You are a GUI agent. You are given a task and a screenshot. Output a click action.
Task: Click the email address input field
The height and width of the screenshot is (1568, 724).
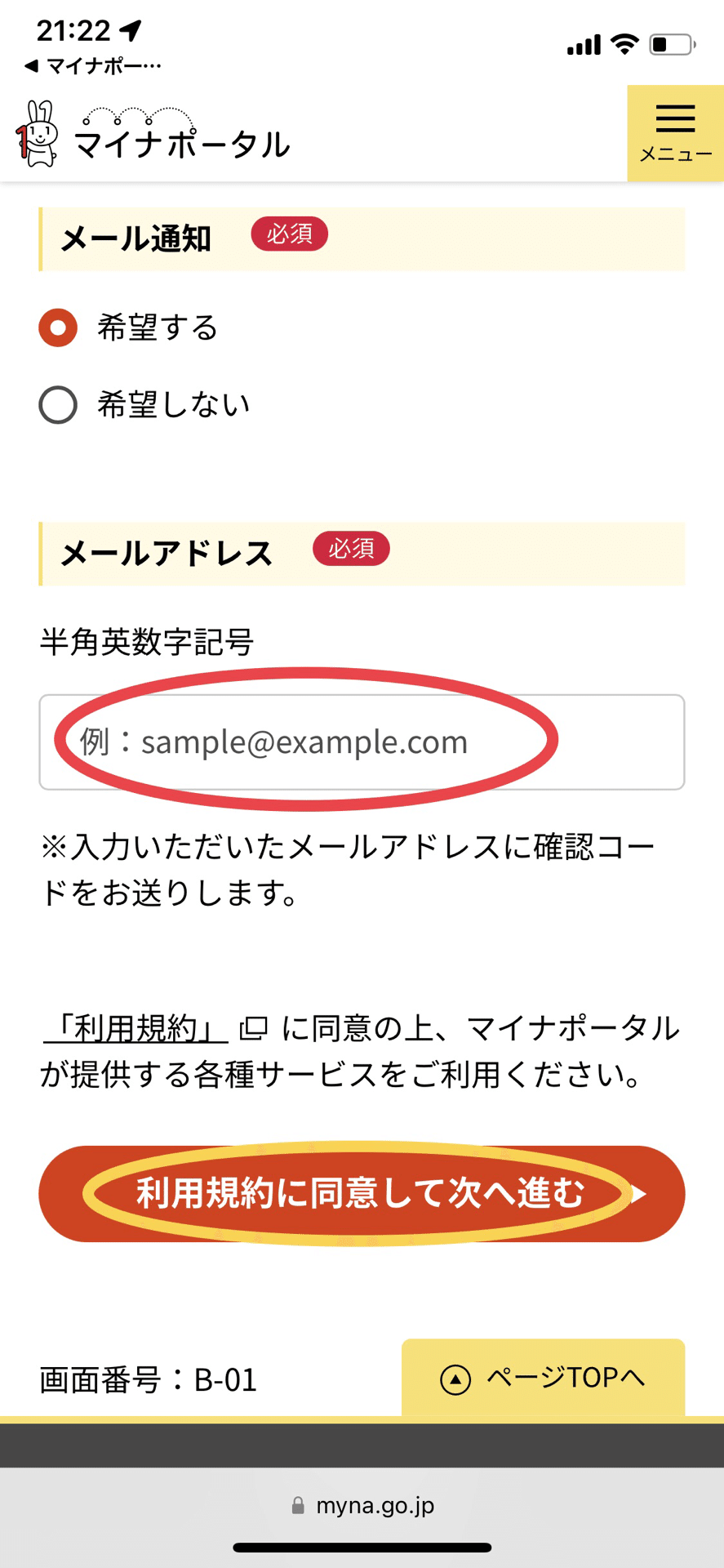(x=362, y=742)
